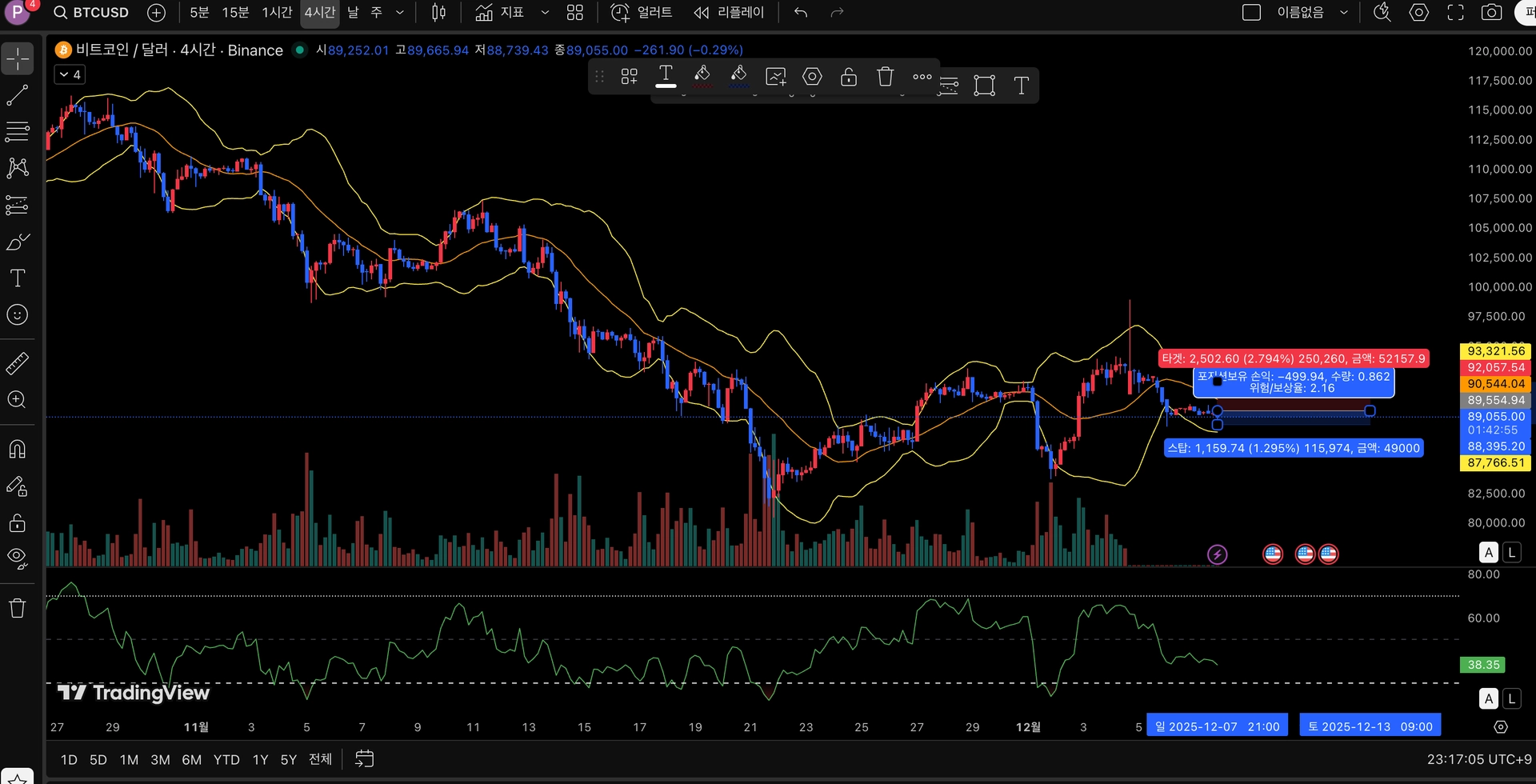Expand the timeframe interval dropdown arrow
The width and height of the screenshot is (1536, 784).
pyautogui.click(x=400, y=13)
